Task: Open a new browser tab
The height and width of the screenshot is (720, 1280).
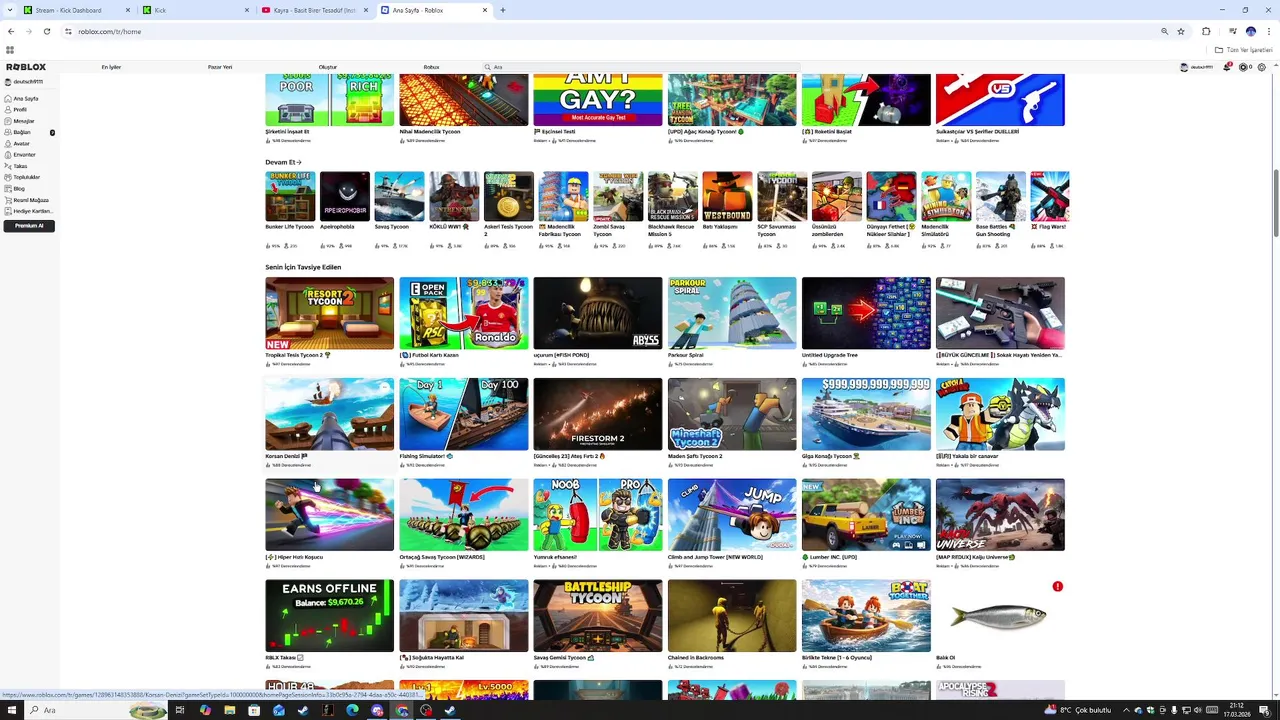Action: pyautogui.click(x=503, y=10)
